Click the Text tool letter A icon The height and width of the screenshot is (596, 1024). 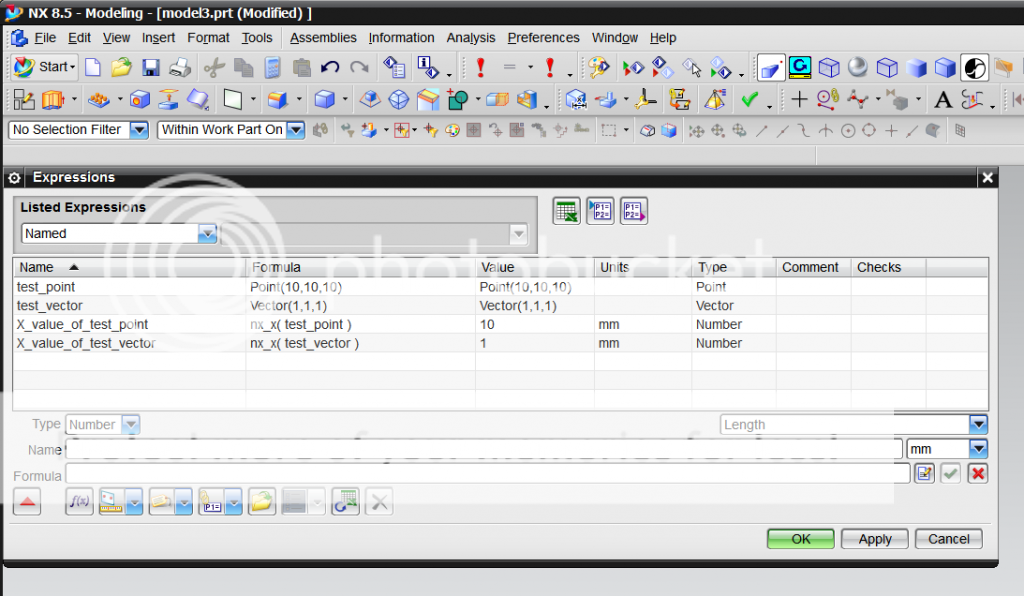[942, 100]
